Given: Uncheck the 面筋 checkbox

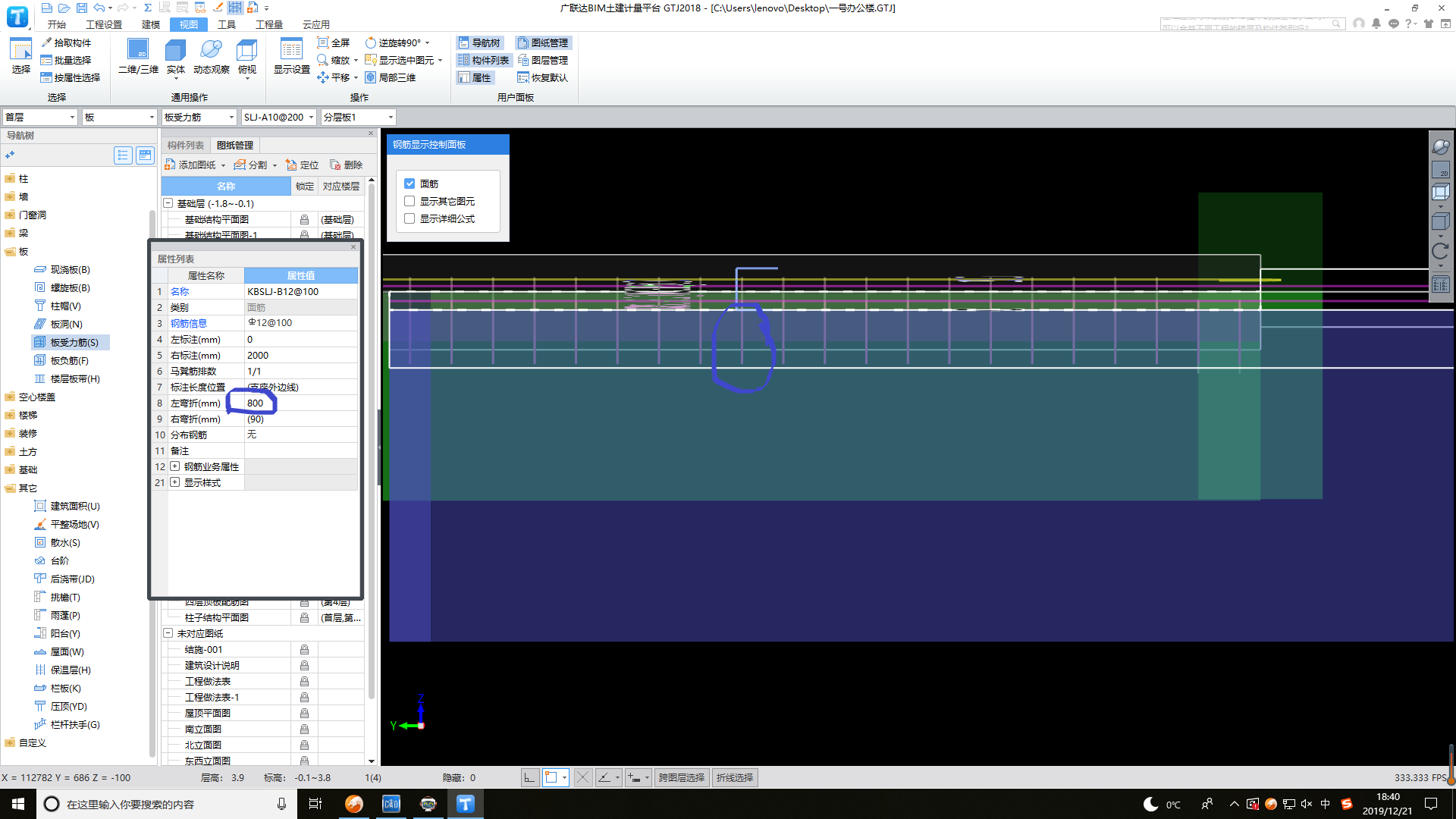Looking at the screenshot, I should 409,184.
